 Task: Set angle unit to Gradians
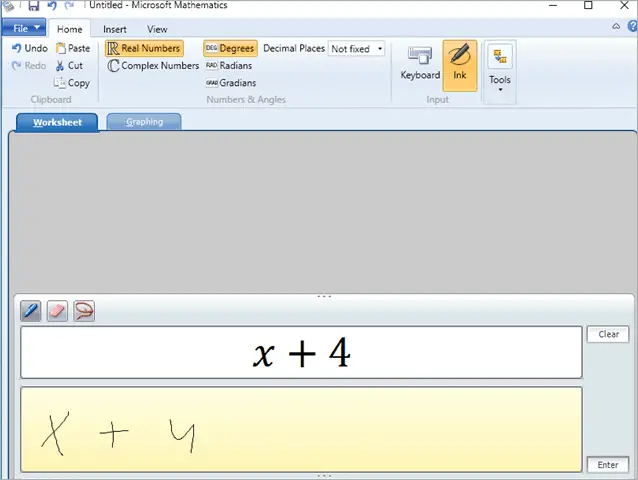point(231,83)
